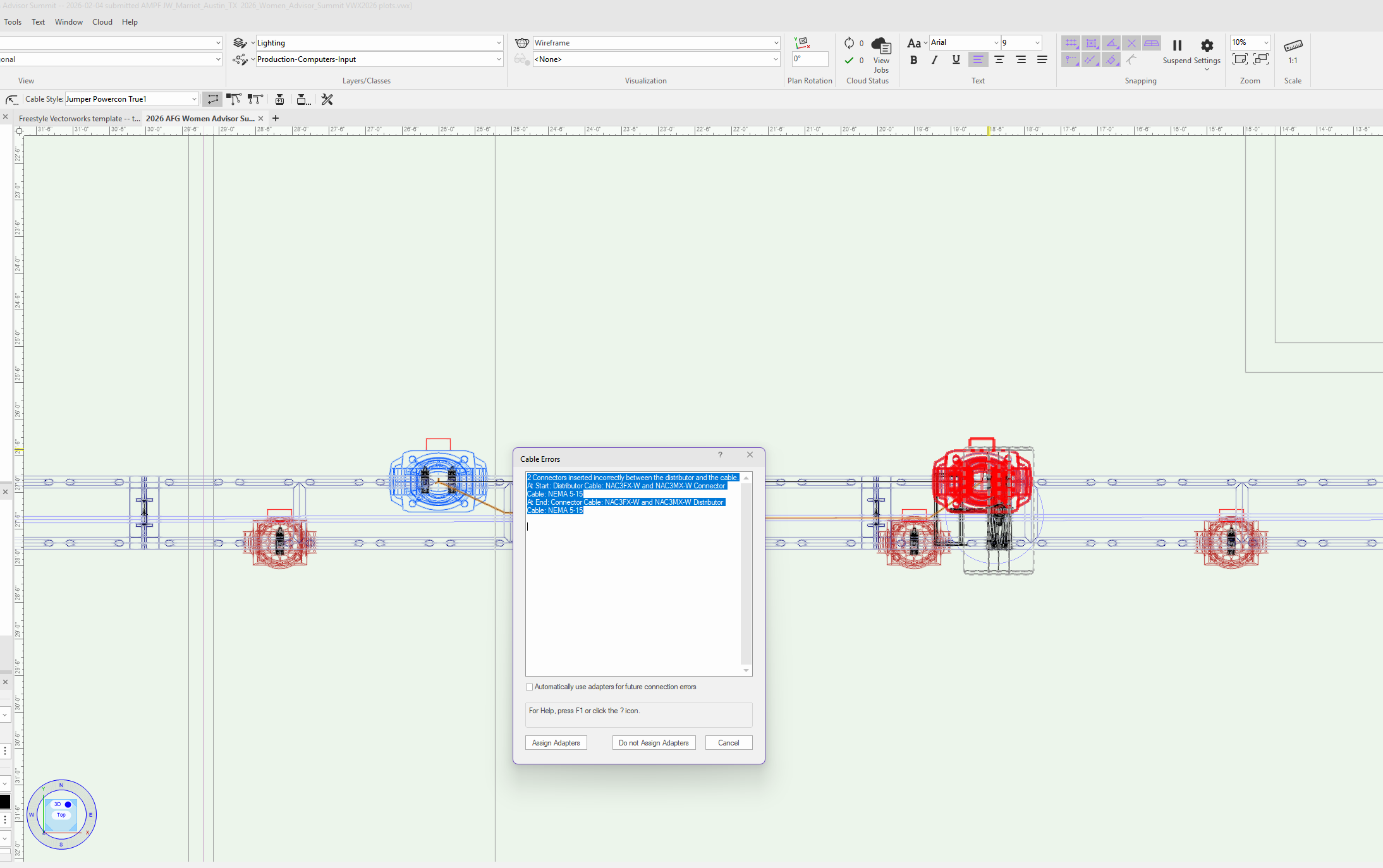Open the snapping Settings gear
Viewport: 1383px width, 868px height.
pos(1207,46)
